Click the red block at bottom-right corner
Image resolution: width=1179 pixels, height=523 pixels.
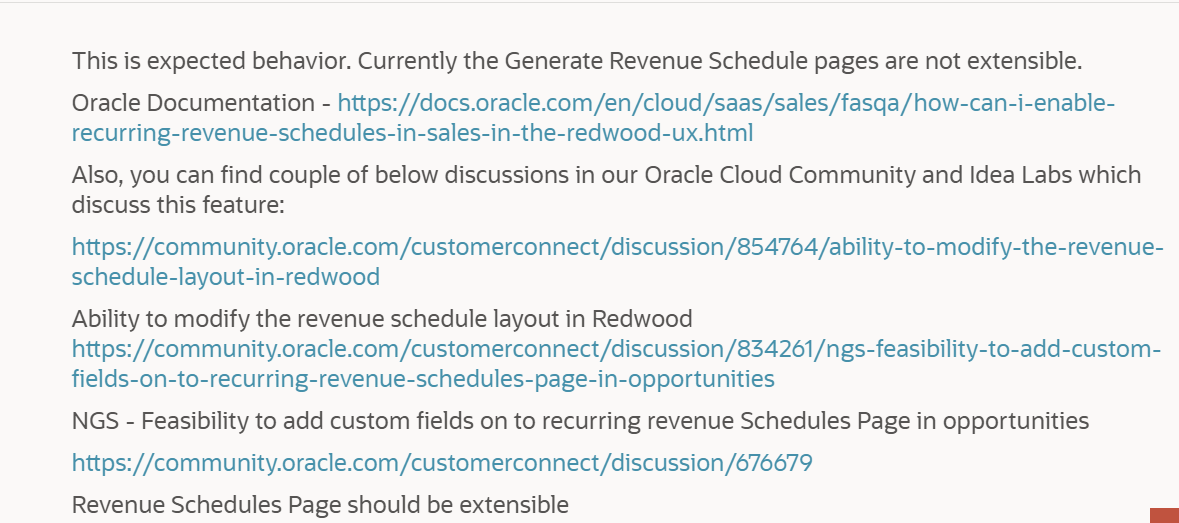tap(1164, 516)
